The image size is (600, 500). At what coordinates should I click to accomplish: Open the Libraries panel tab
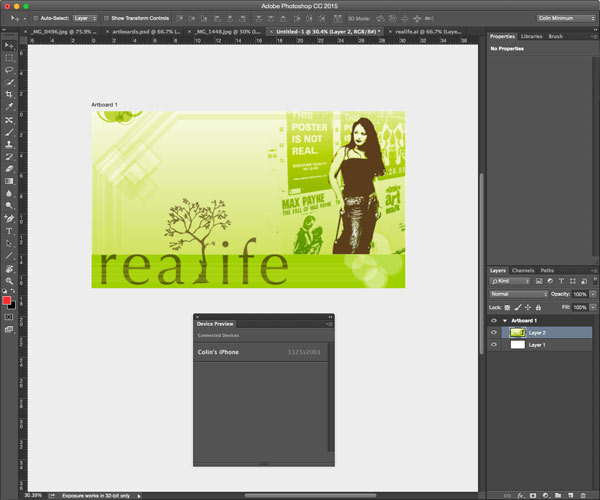tap(532, 36)
